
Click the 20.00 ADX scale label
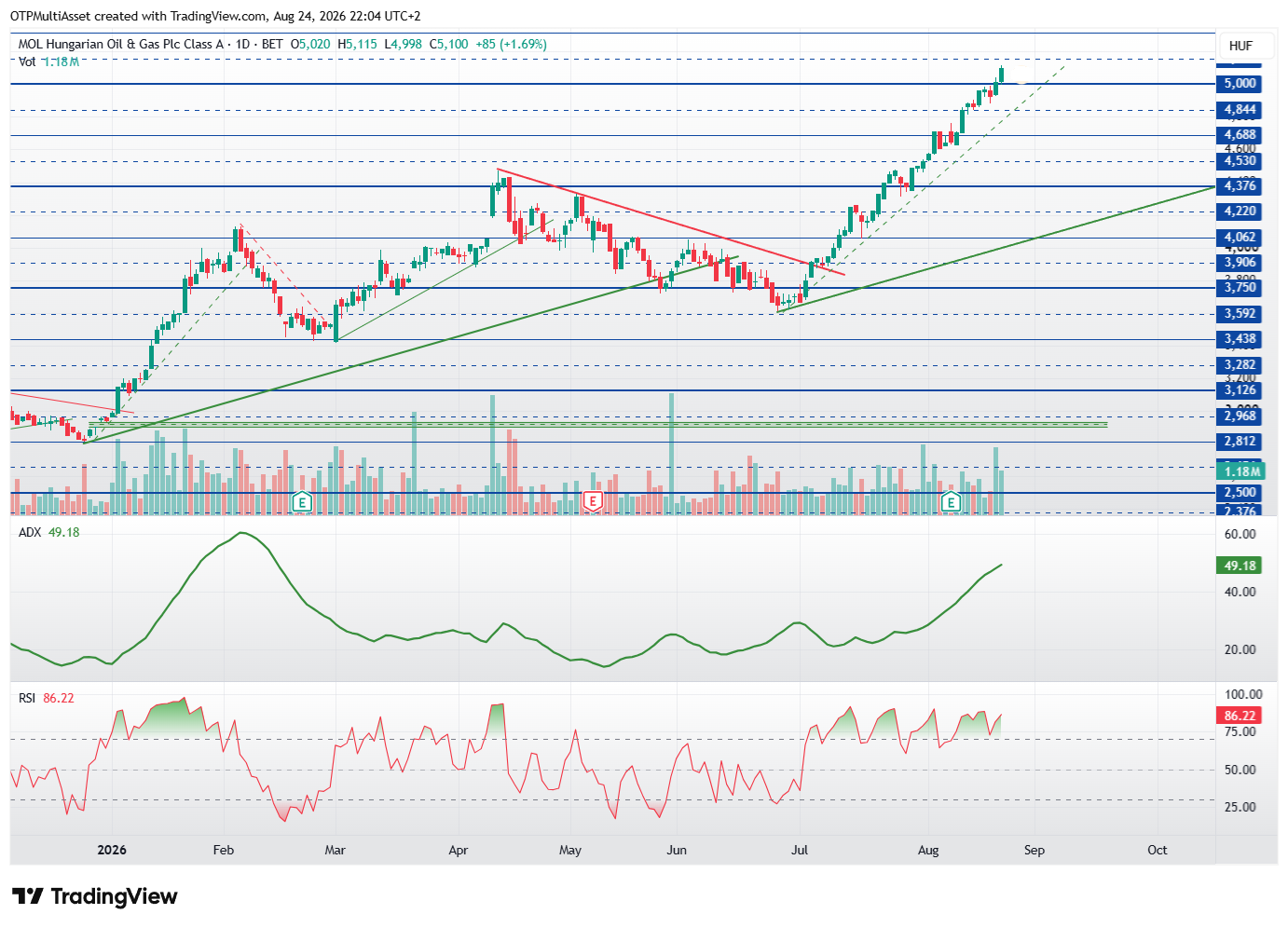(1240, 649)
